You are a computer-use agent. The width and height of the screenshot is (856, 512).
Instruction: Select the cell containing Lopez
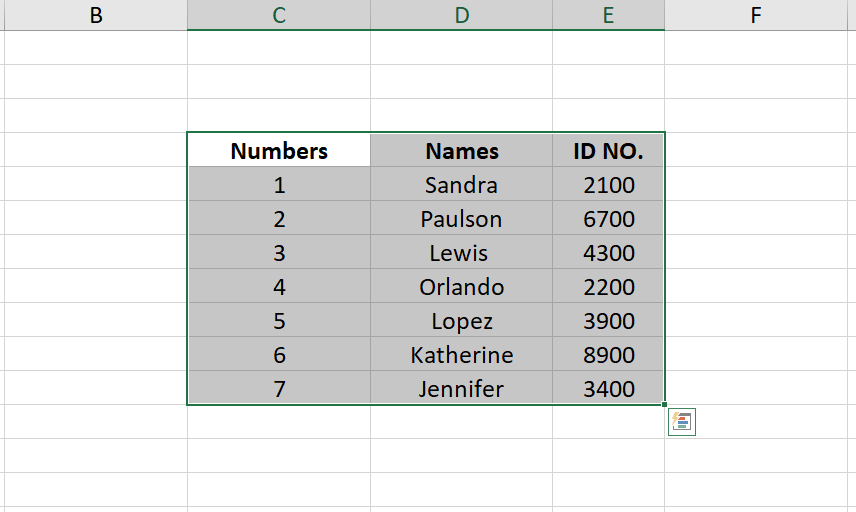coord(461,320)
